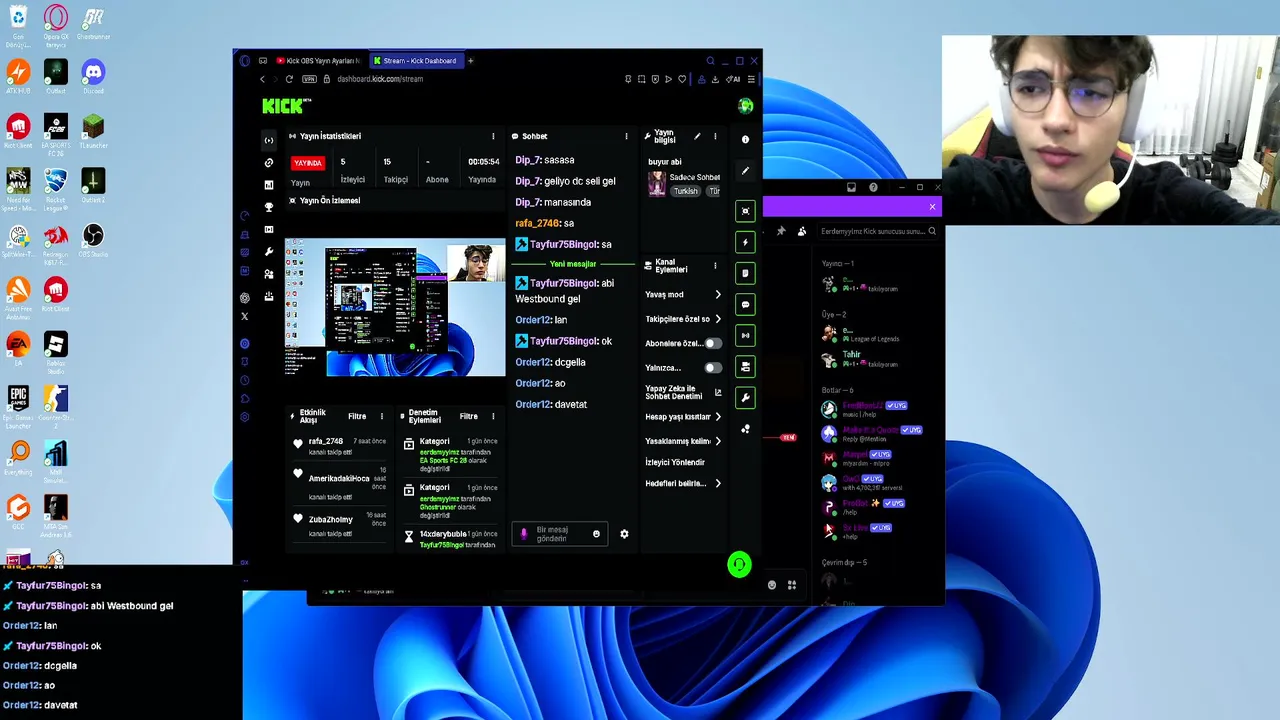Click the stream preview thumbnail
The height and width of the screenshot is (720, 1280).
[x=395, y=307]
